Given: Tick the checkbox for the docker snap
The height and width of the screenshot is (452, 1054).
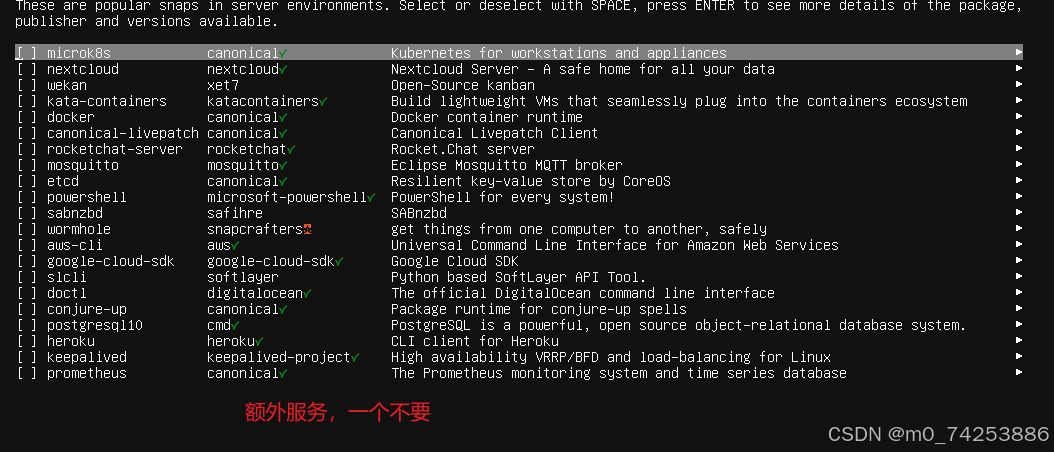Looking at the screenshot, I should (x=27, y=117).
